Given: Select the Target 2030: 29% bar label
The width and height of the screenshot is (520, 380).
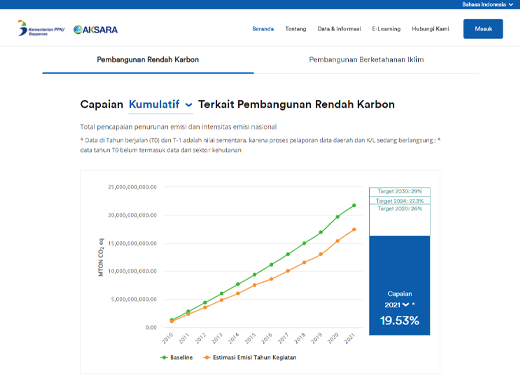Looking at the screenshot, I should 400,191.
